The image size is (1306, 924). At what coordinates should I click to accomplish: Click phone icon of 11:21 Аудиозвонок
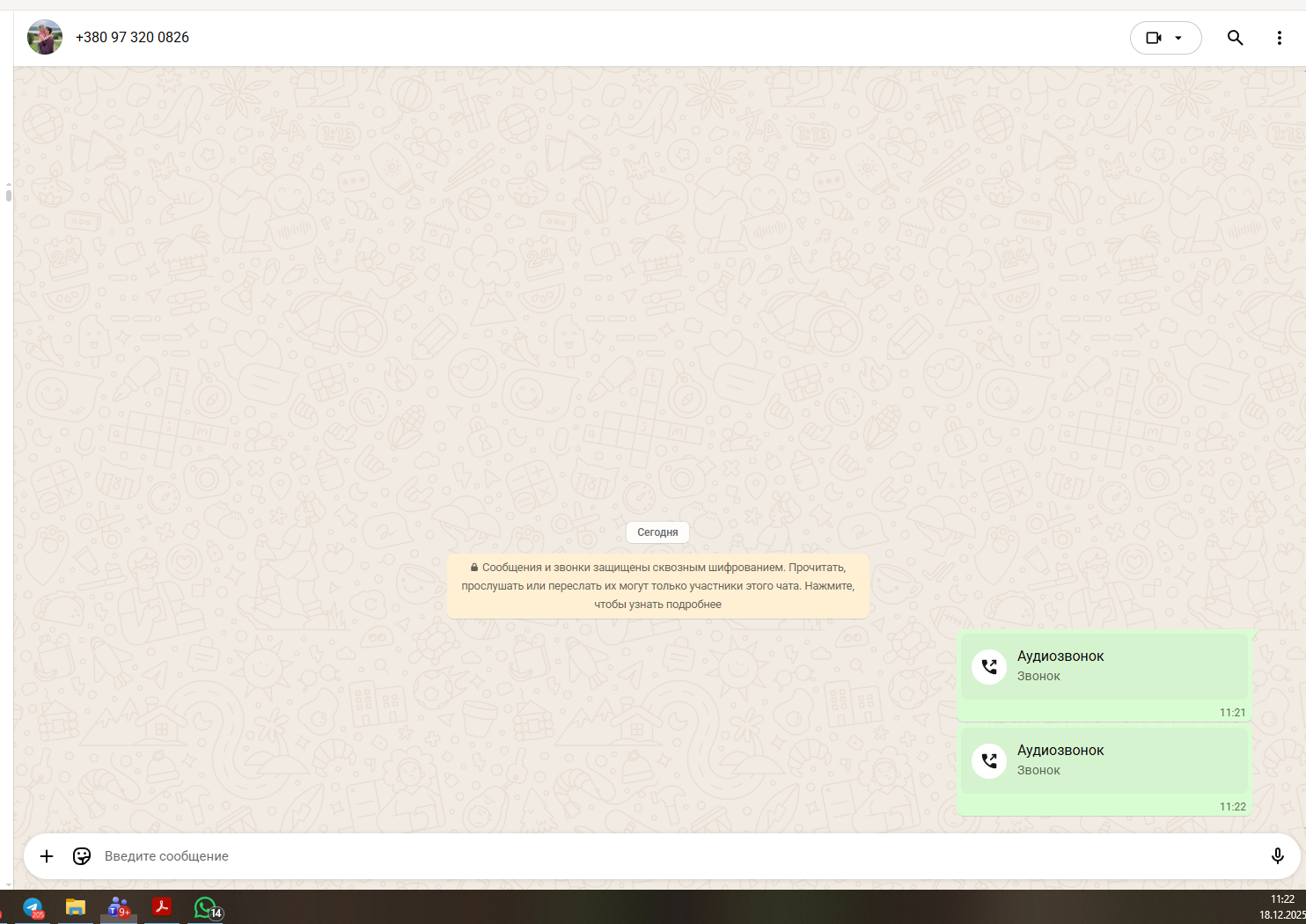pos(989,667)
